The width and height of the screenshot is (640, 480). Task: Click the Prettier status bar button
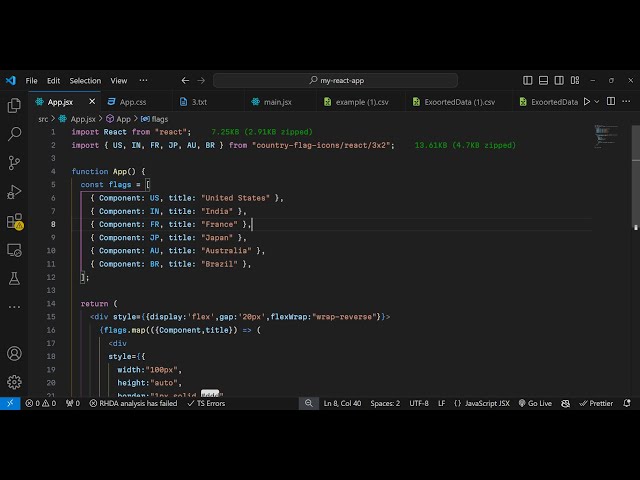coord(596,403)
